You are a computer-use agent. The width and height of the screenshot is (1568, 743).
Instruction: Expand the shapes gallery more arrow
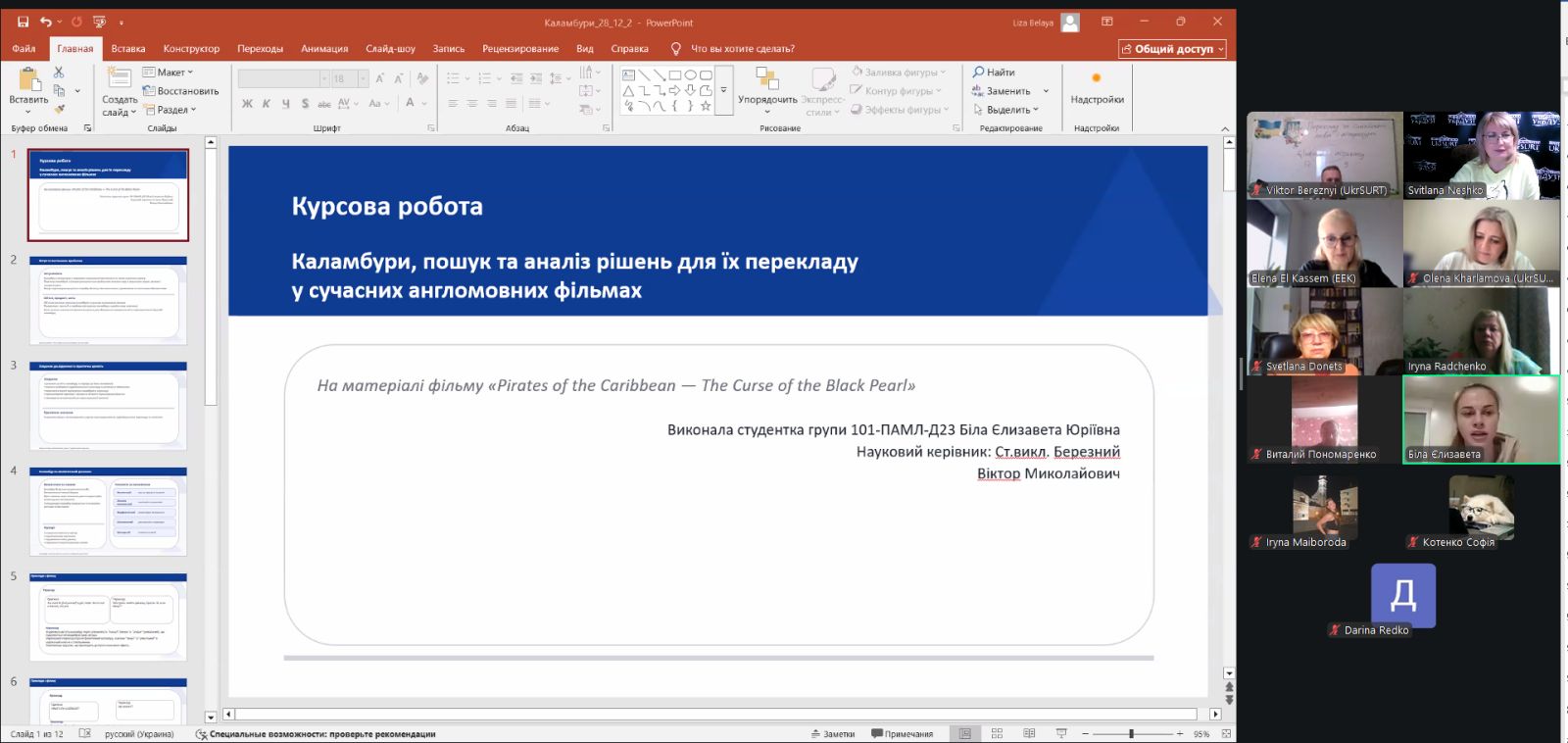click(x=724, y=90)
